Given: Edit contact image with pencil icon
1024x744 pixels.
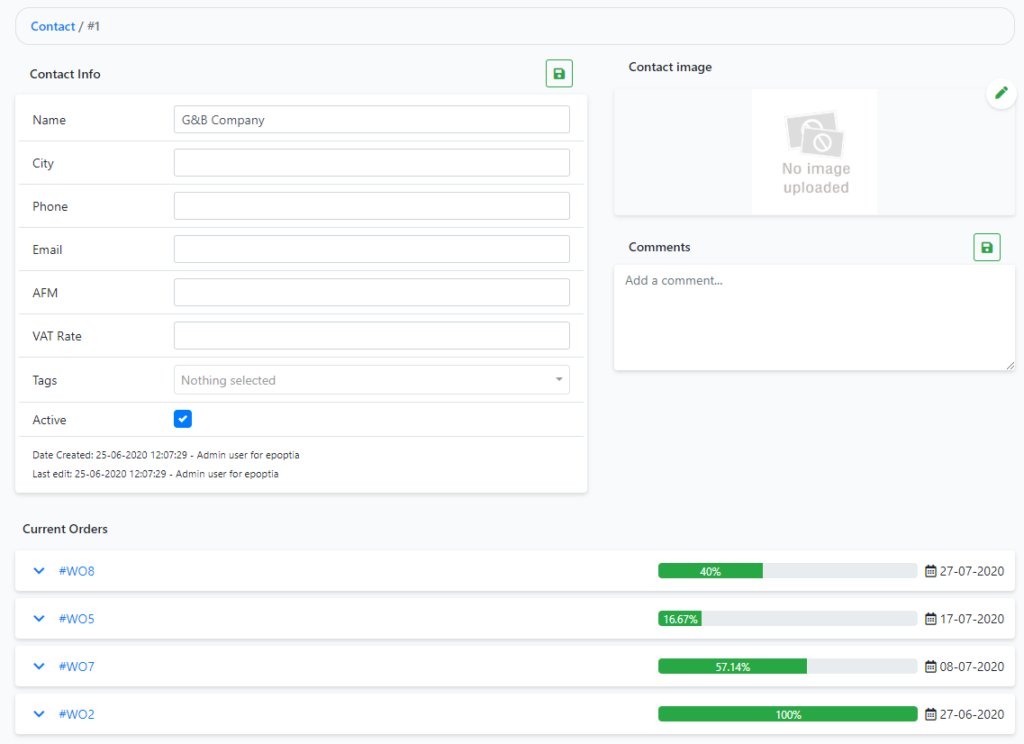Looking at the screenshot, I should [x=999, y=93].
